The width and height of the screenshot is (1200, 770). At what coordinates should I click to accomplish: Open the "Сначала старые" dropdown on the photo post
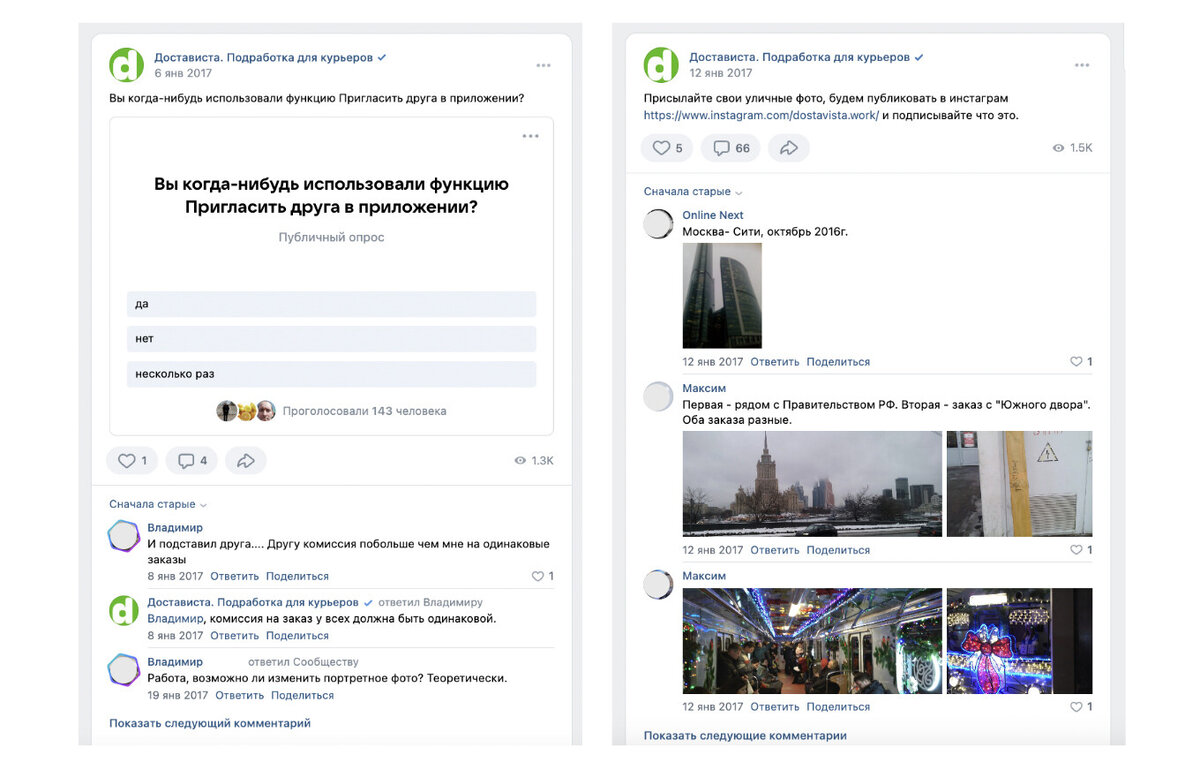tap(688, 191)
